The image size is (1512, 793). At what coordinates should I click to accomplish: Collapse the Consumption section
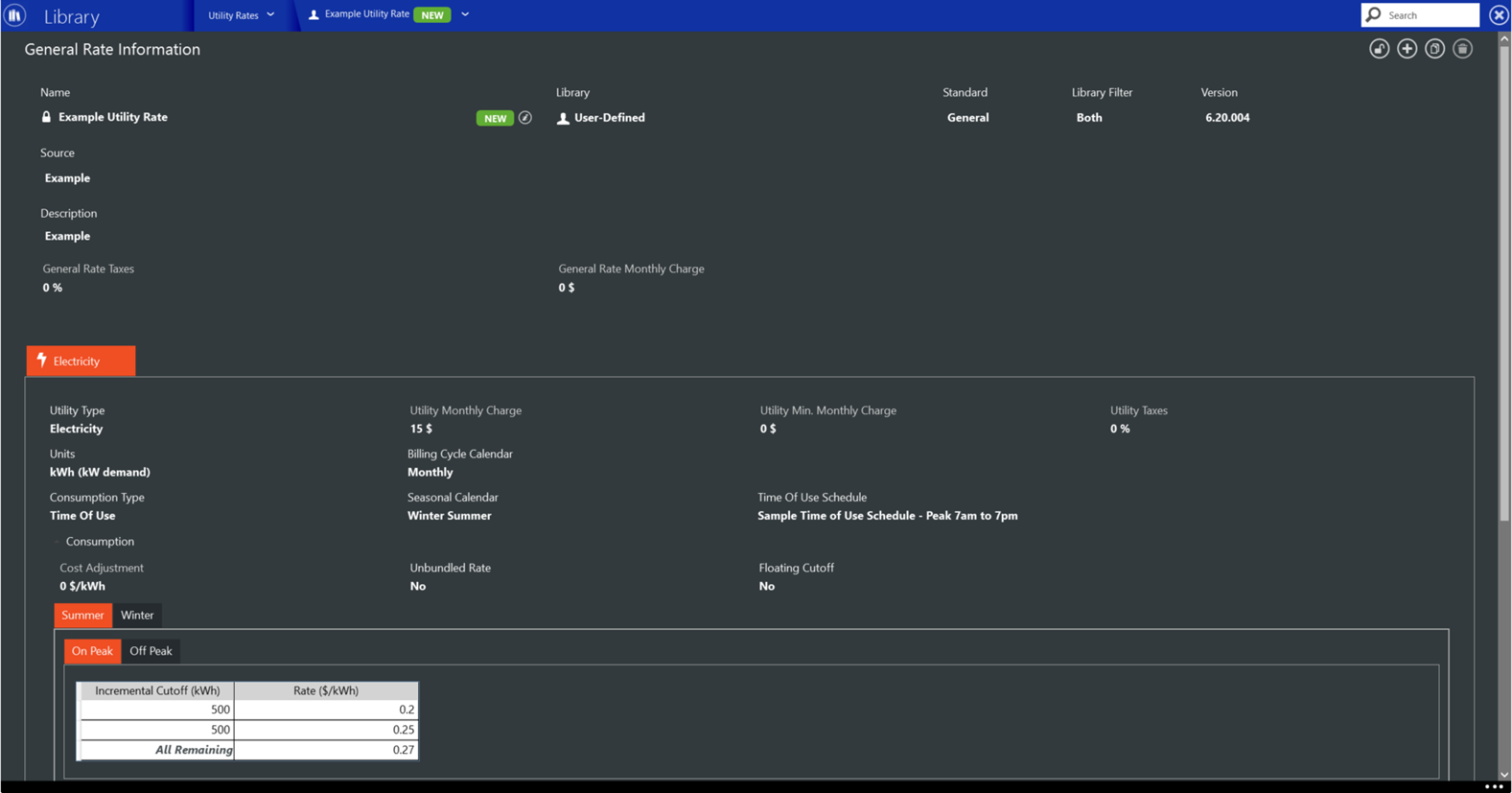click(56, 542)
